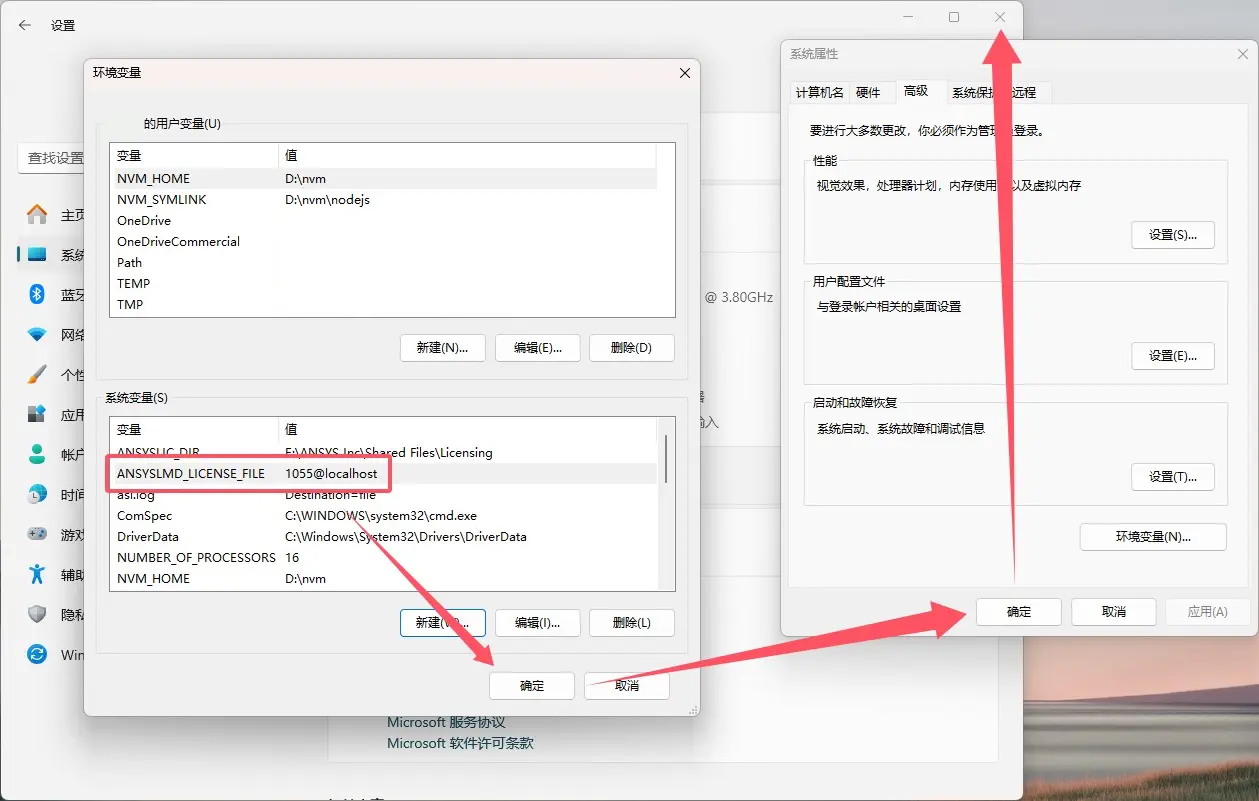
Task: Select the System monitor icon in sidebar
Action: [37, 255]
